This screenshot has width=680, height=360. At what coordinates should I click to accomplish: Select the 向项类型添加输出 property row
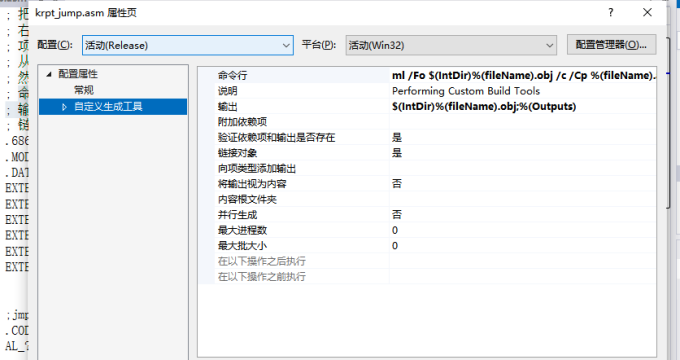click(426, 168)
